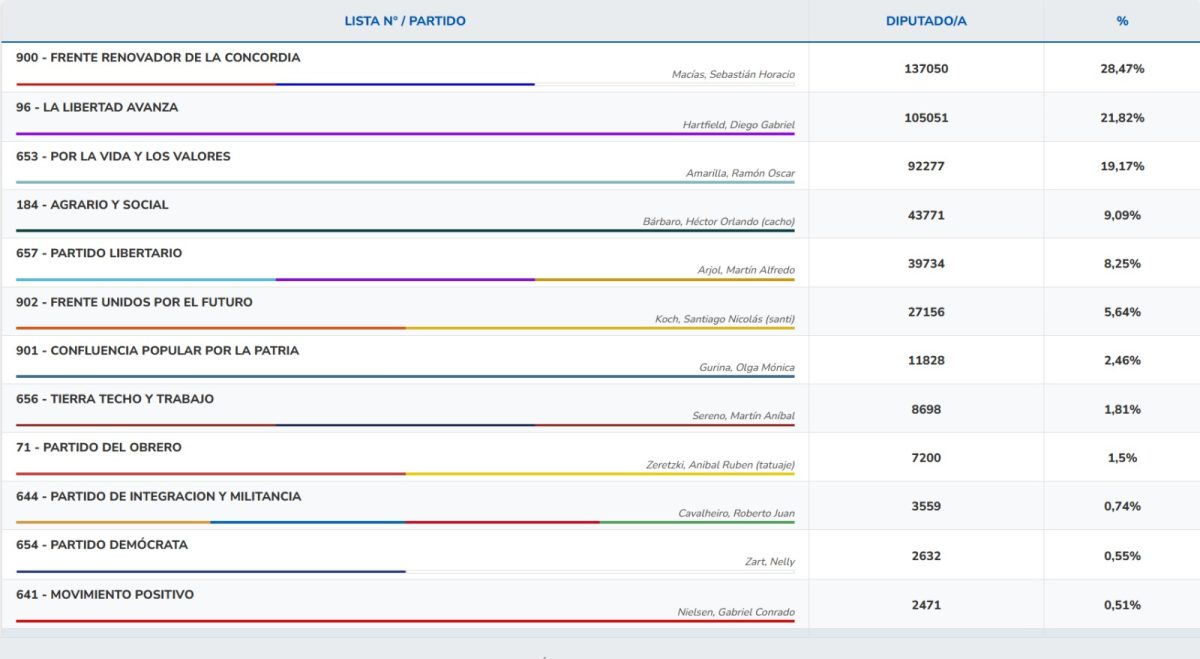Click the vote count 39734
1200x659 pixels.
925,264
